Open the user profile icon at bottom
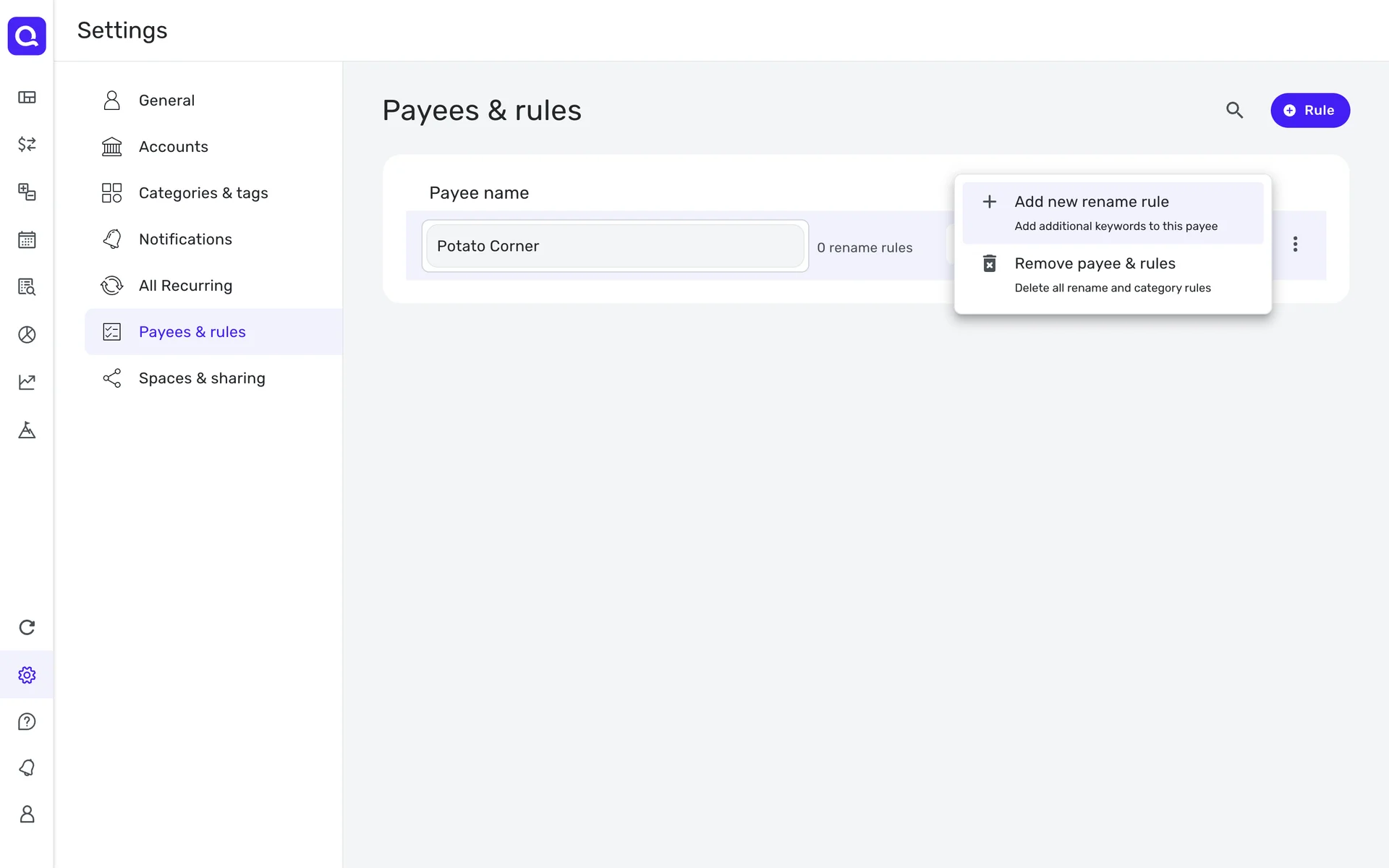The width and height of the screenshot is (1389, 868). click(27, 814)
